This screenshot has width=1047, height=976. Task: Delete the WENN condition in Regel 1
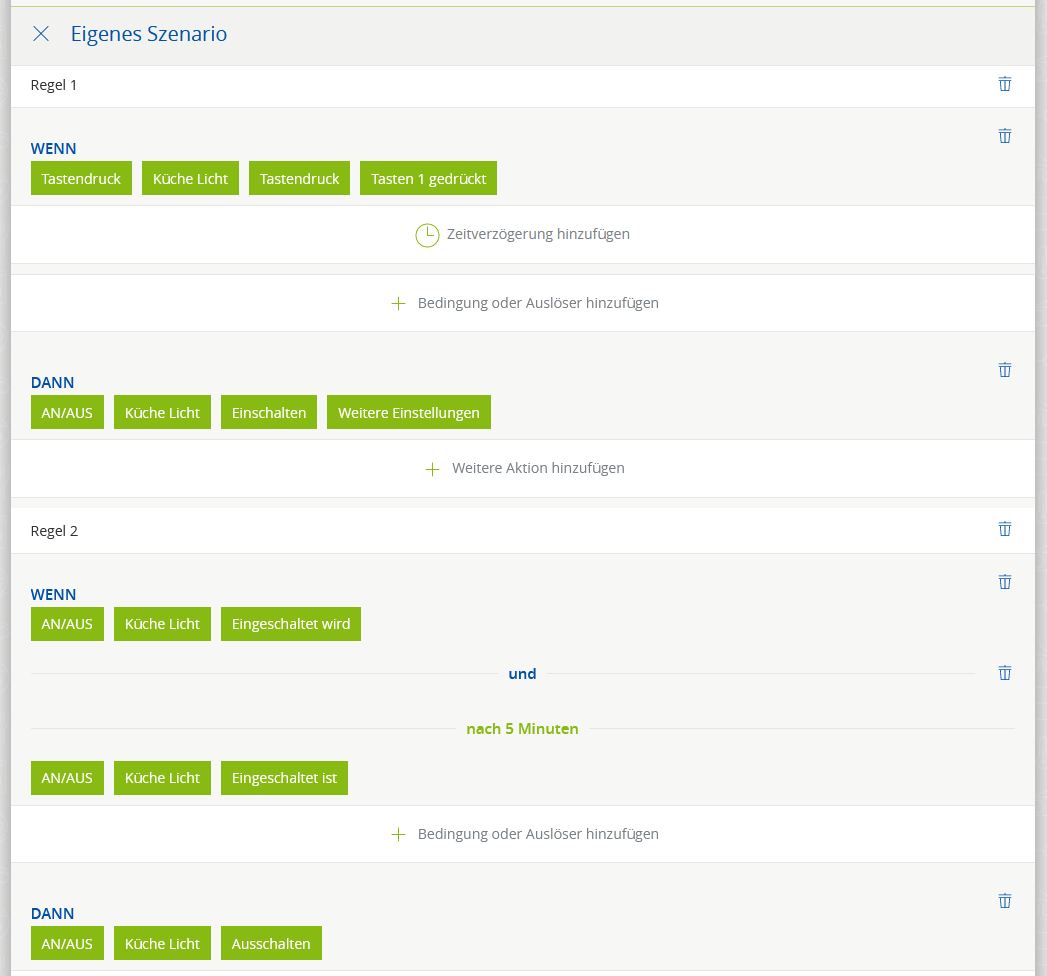pyautogui.click(x=1005, y=136)
